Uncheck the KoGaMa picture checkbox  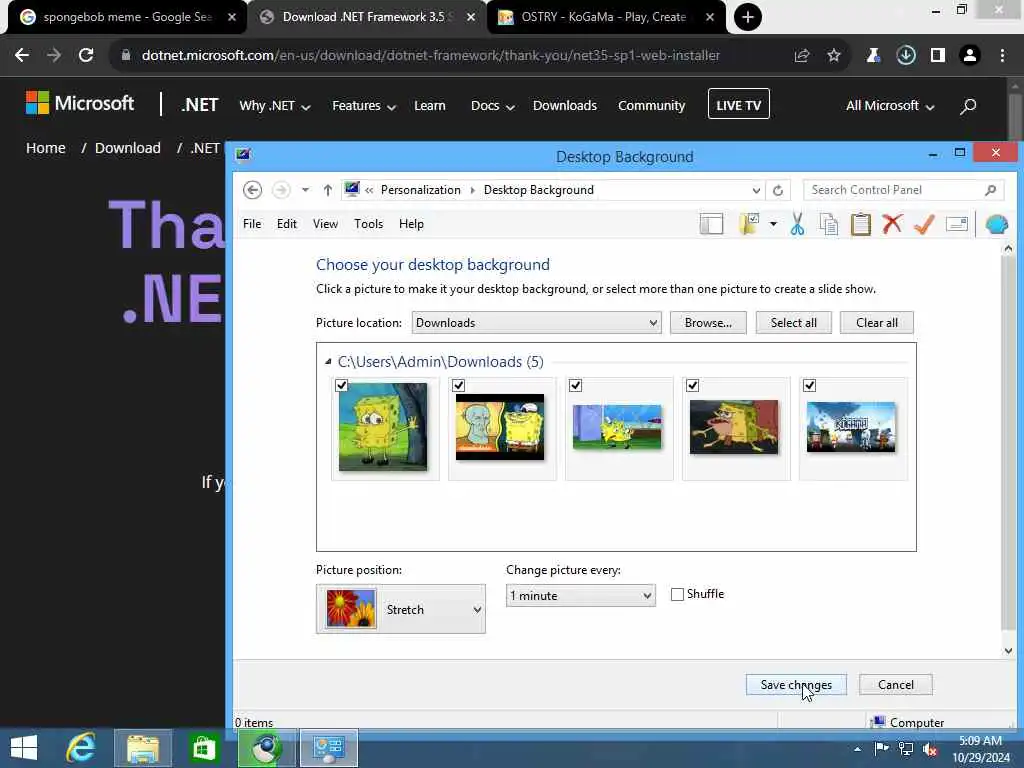tap(810, 385)
